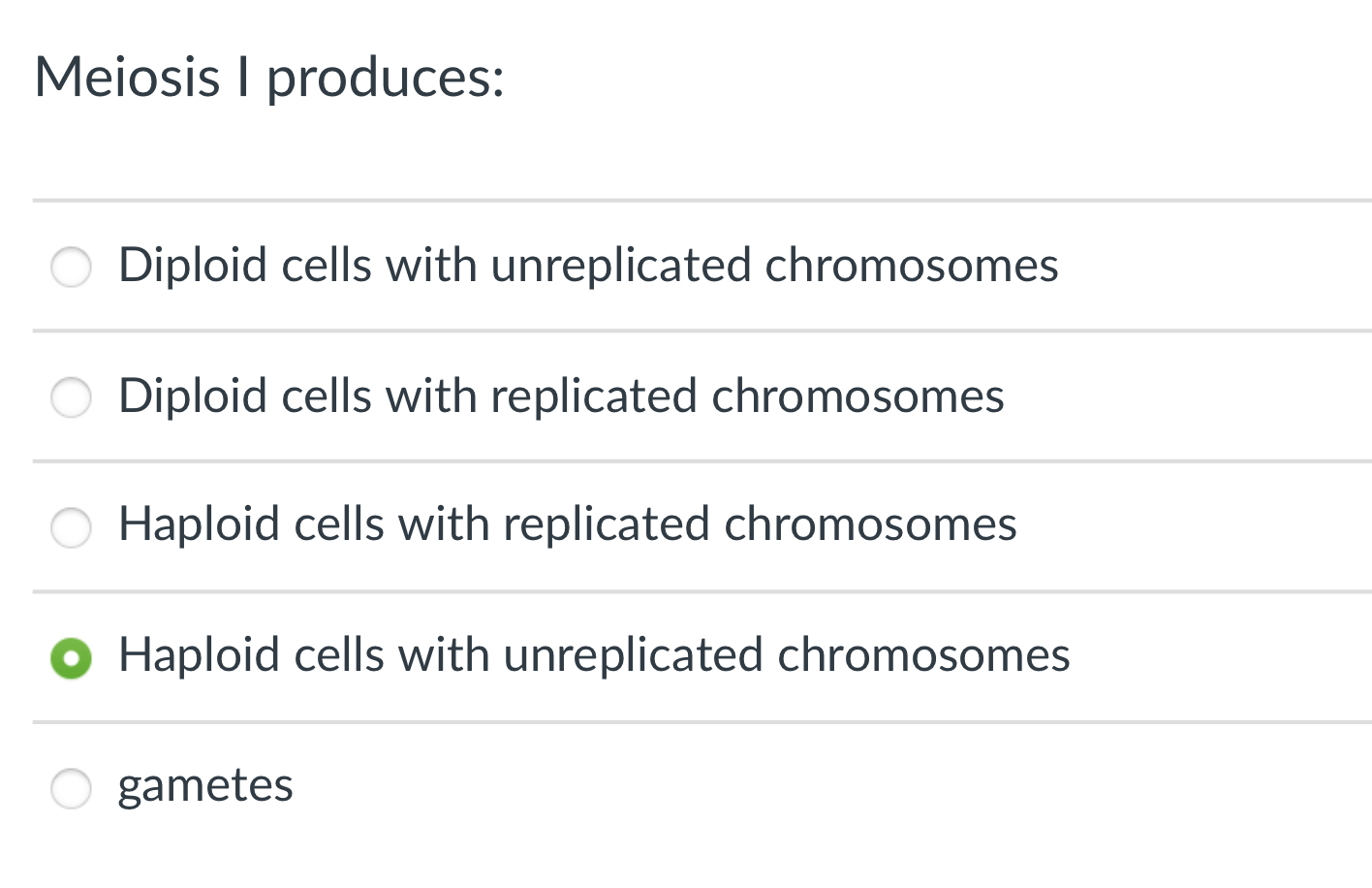Click label text 'Diploid cells with unreplicated chromosomes'
This screenshot has height=888, width=1372.
588,266
